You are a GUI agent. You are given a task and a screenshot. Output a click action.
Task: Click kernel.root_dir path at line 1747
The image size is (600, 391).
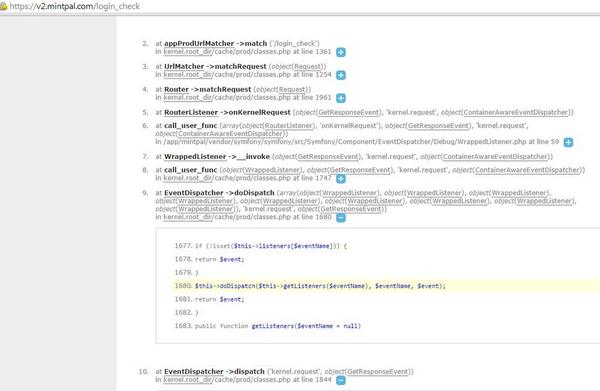tap(188, 178)
